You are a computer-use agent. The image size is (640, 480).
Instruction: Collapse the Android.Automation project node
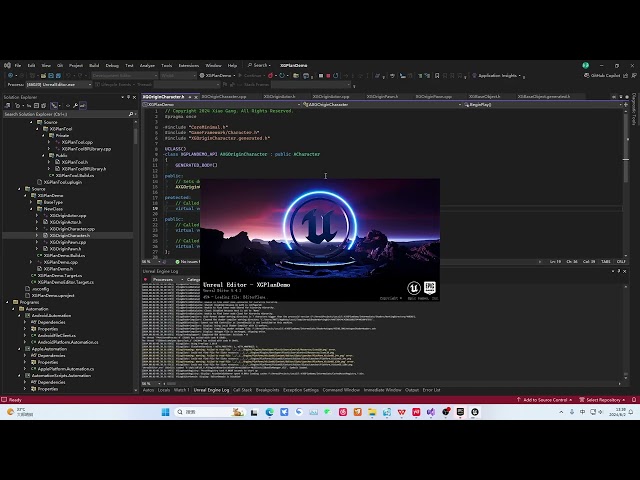point(19,316)
